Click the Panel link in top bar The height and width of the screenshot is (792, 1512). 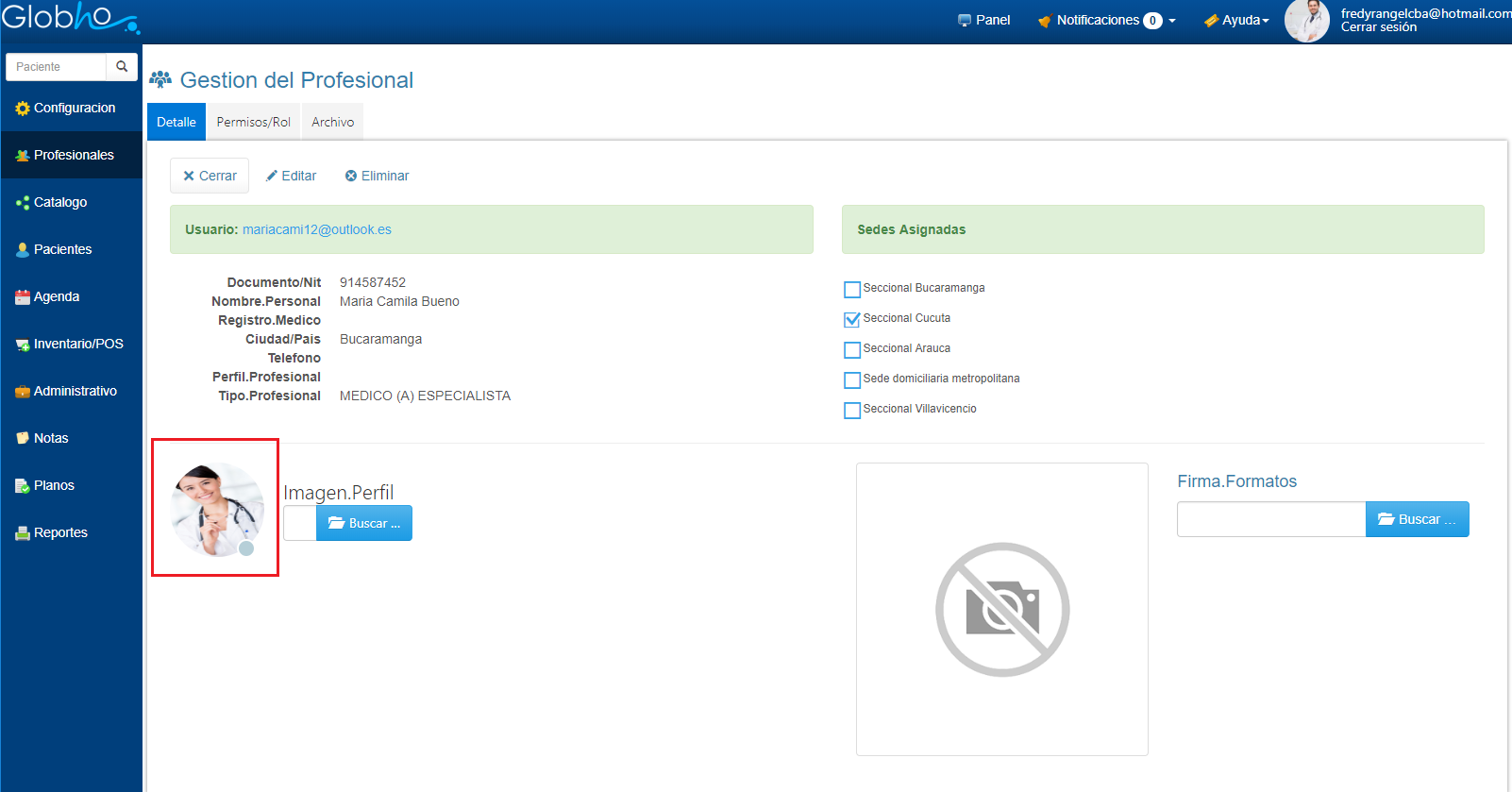point(983,21)
